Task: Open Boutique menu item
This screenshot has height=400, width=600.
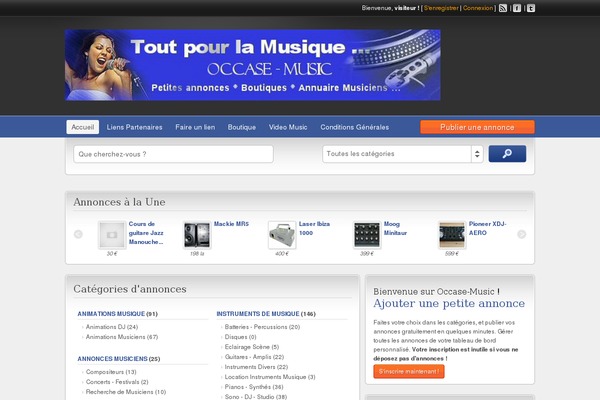Action: (242, 127)
